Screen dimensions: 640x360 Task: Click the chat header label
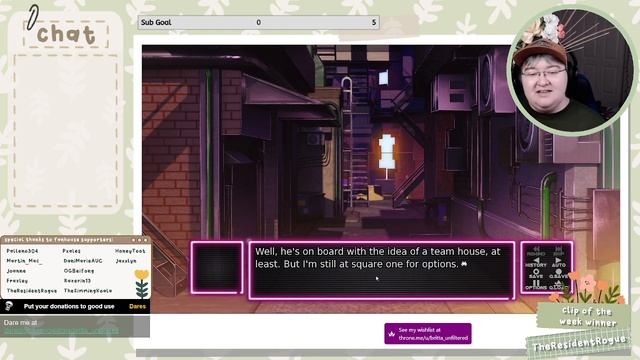coord(67,34)
